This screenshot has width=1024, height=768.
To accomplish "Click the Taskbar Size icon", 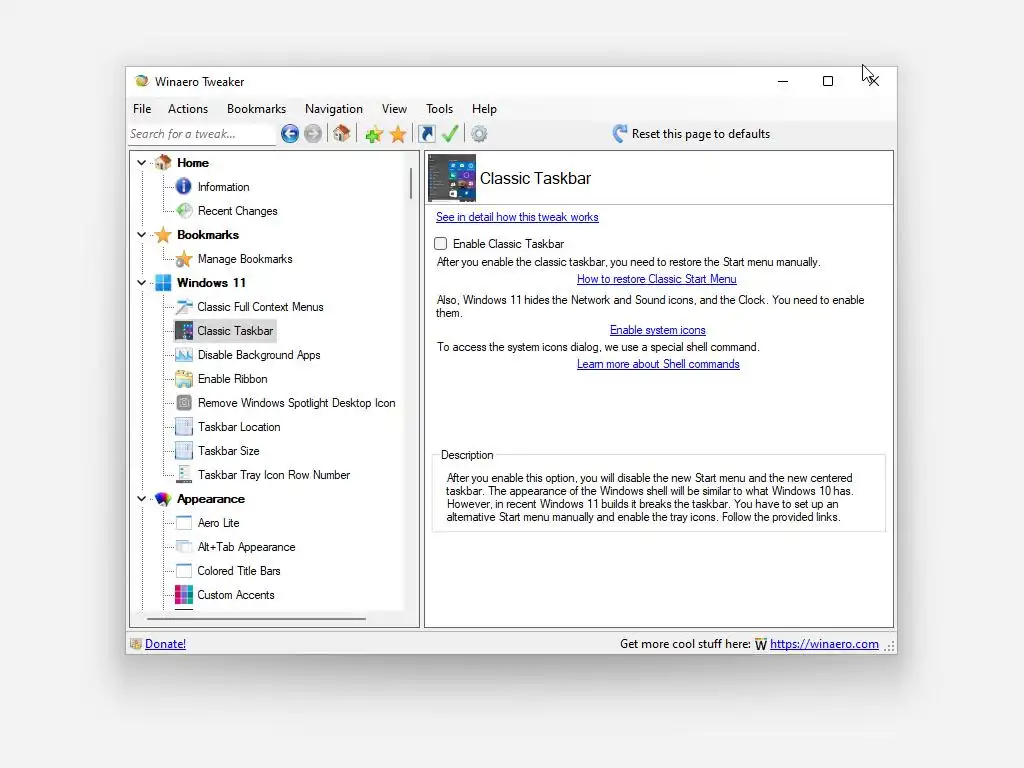I will click(x=184, y=451).
